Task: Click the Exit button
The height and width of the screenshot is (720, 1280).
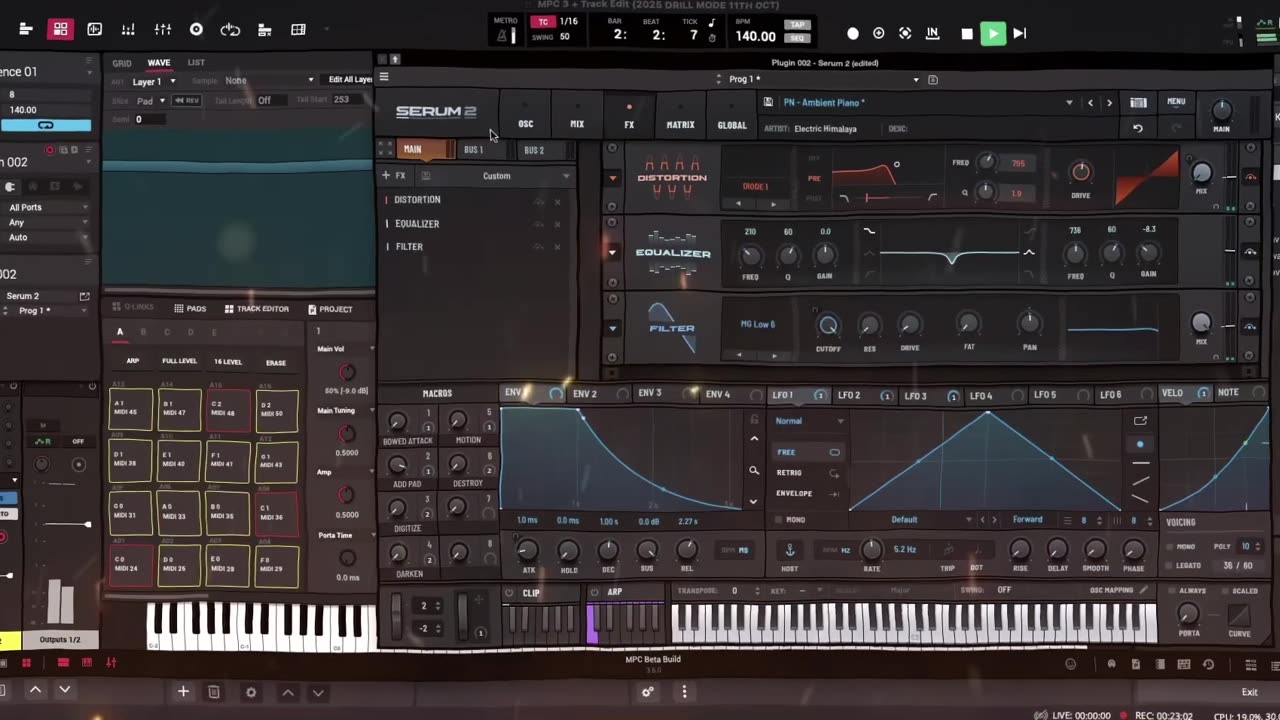Action: coord(1249,692)
